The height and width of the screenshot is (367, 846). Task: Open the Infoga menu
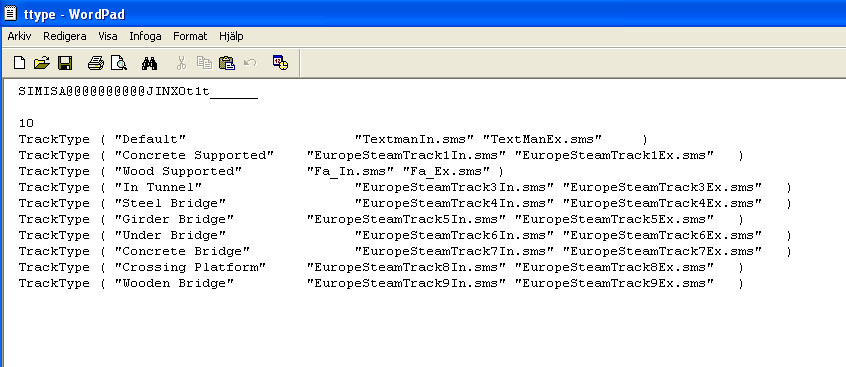145,36
